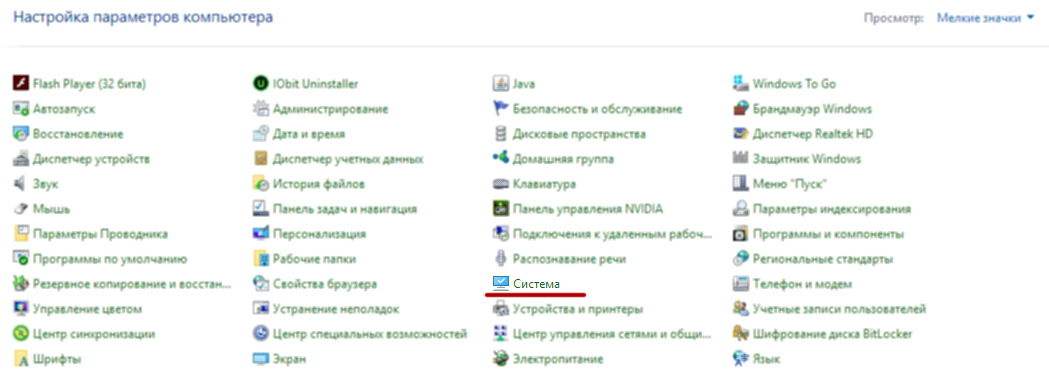Click Устранение неполадок link

[336, 309]
